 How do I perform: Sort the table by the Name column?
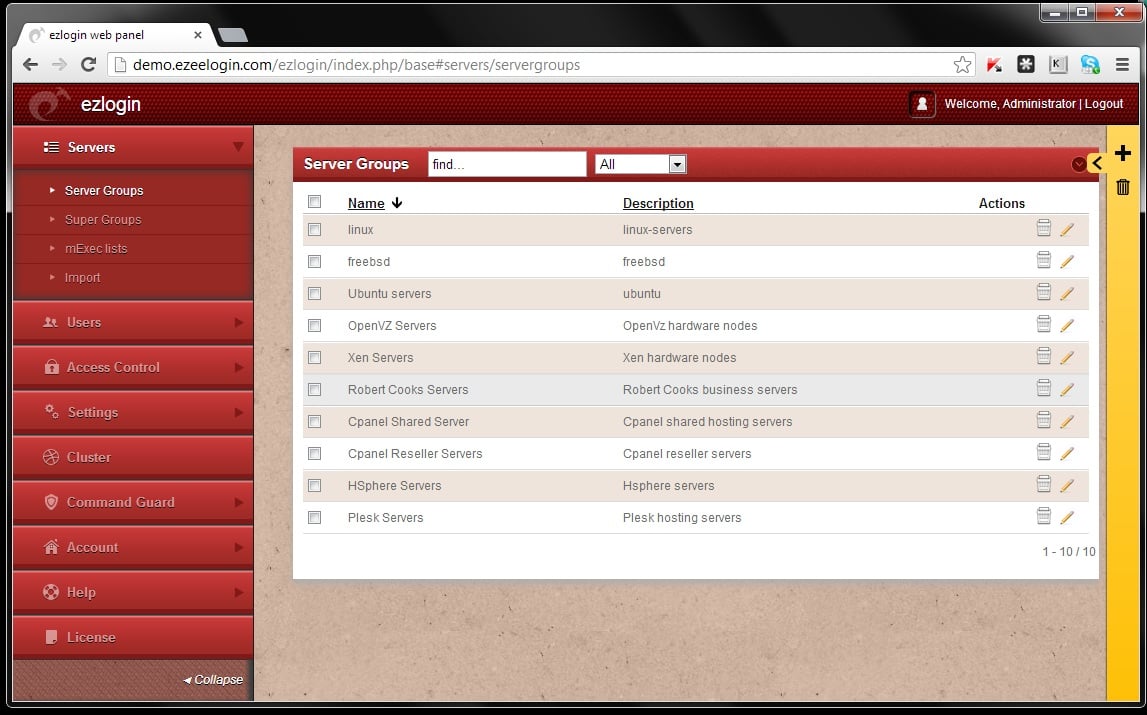[x=366, y=203]
